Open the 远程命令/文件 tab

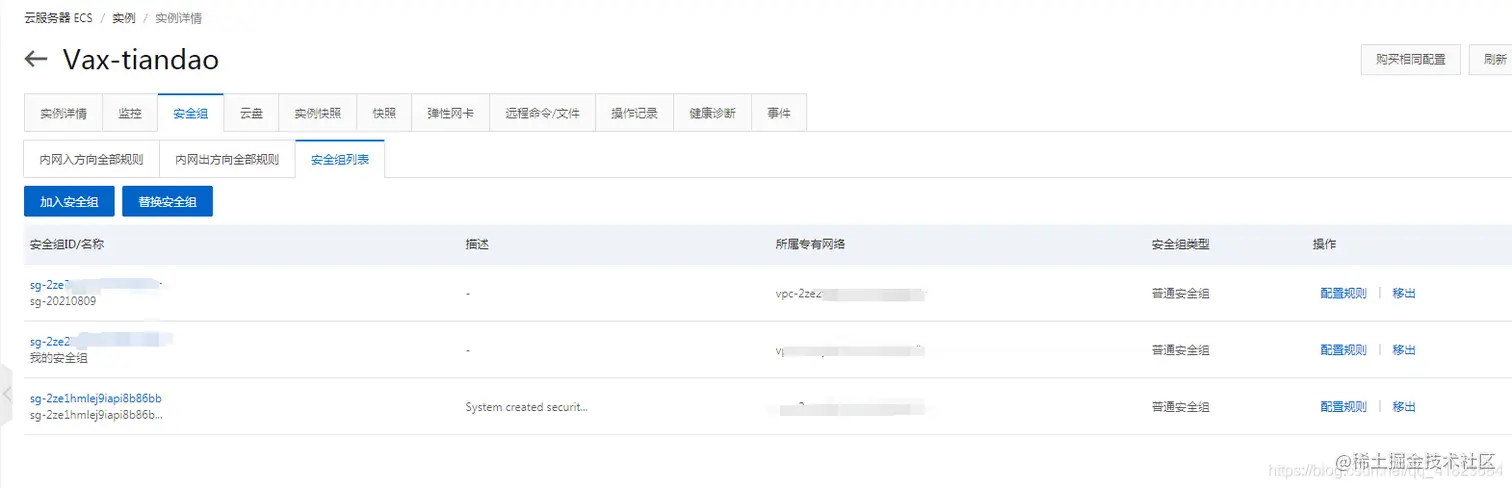click(x=542, y=113)
